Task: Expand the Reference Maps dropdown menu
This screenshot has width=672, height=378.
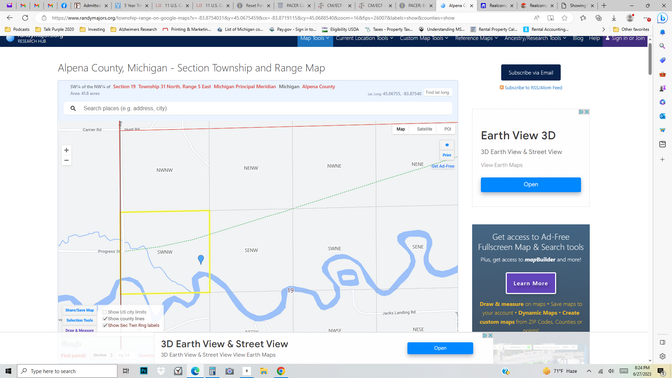Action: tap(476, 38)
